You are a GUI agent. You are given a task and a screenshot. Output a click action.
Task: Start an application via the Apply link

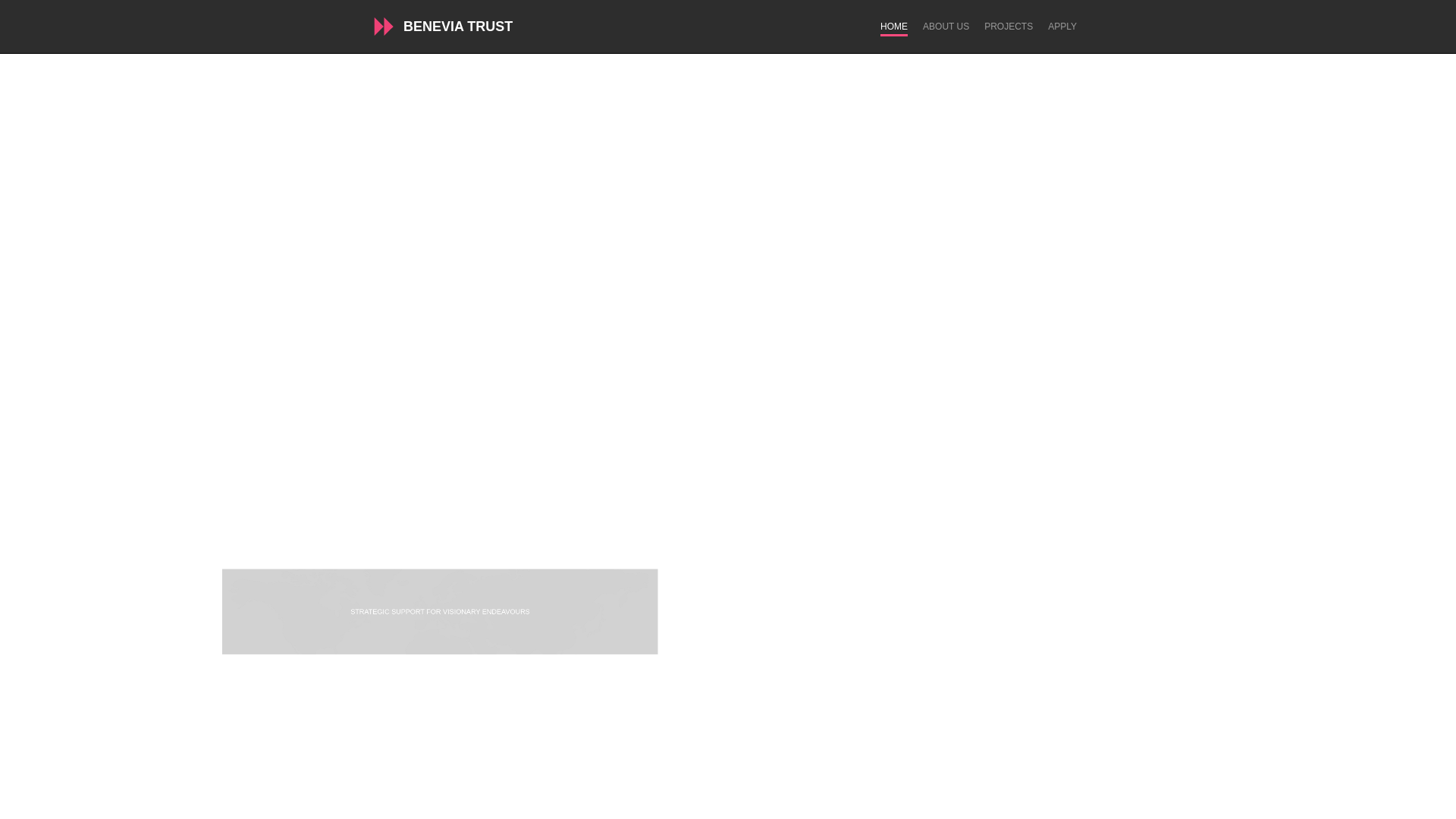[1062, 27]
